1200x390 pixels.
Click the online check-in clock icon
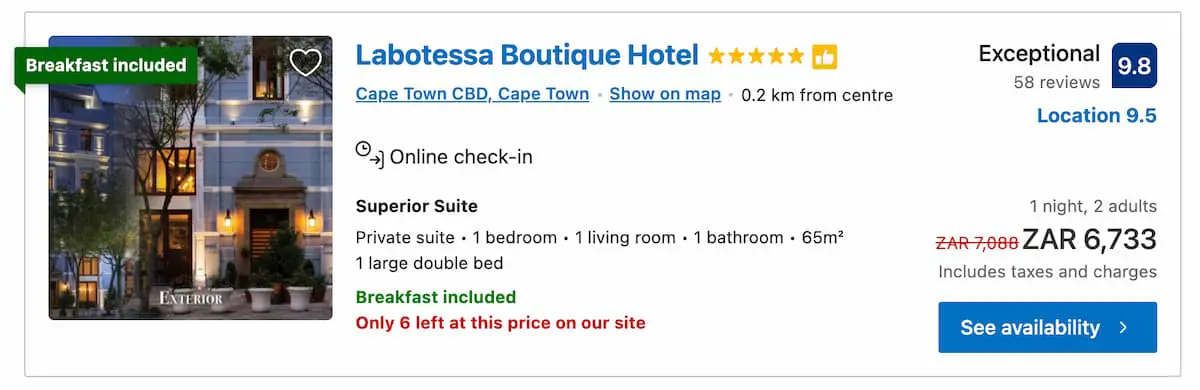coord(369,154)
